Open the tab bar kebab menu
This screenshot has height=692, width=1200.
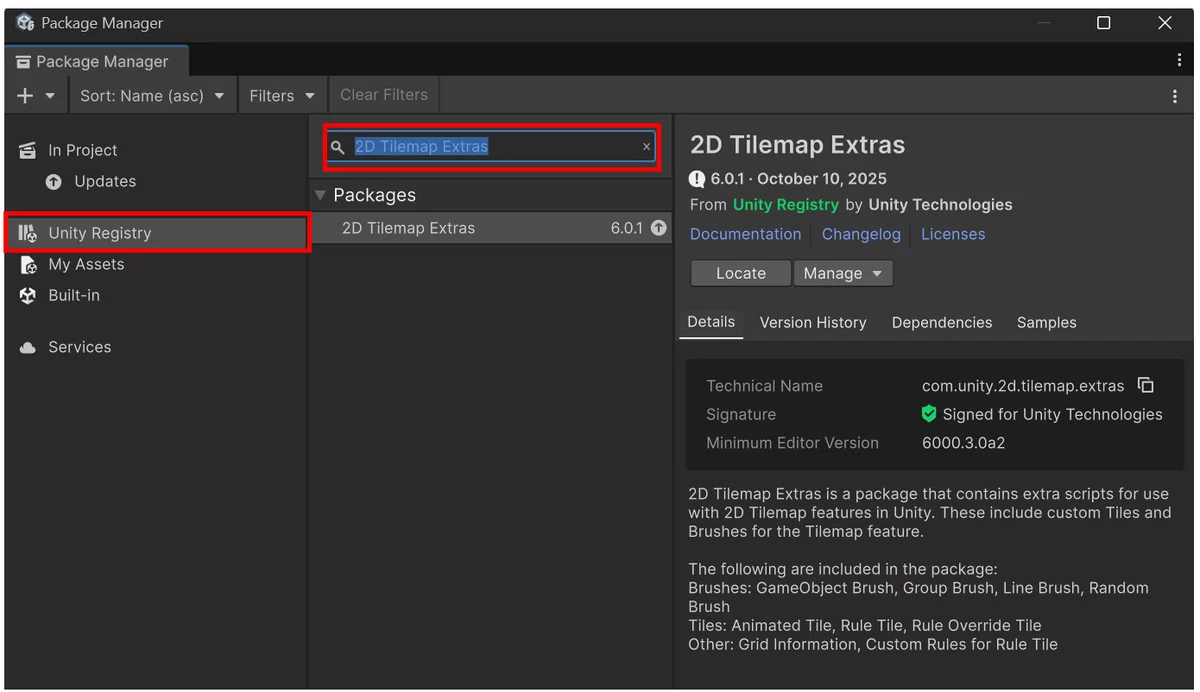pyautogui.click(x=1179, y=60)
